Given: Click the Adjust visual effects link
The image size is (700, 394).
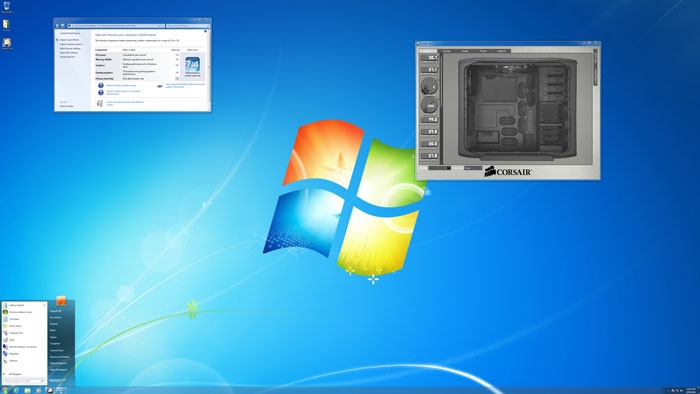Looking at the screenshot, I should [69, 40].
